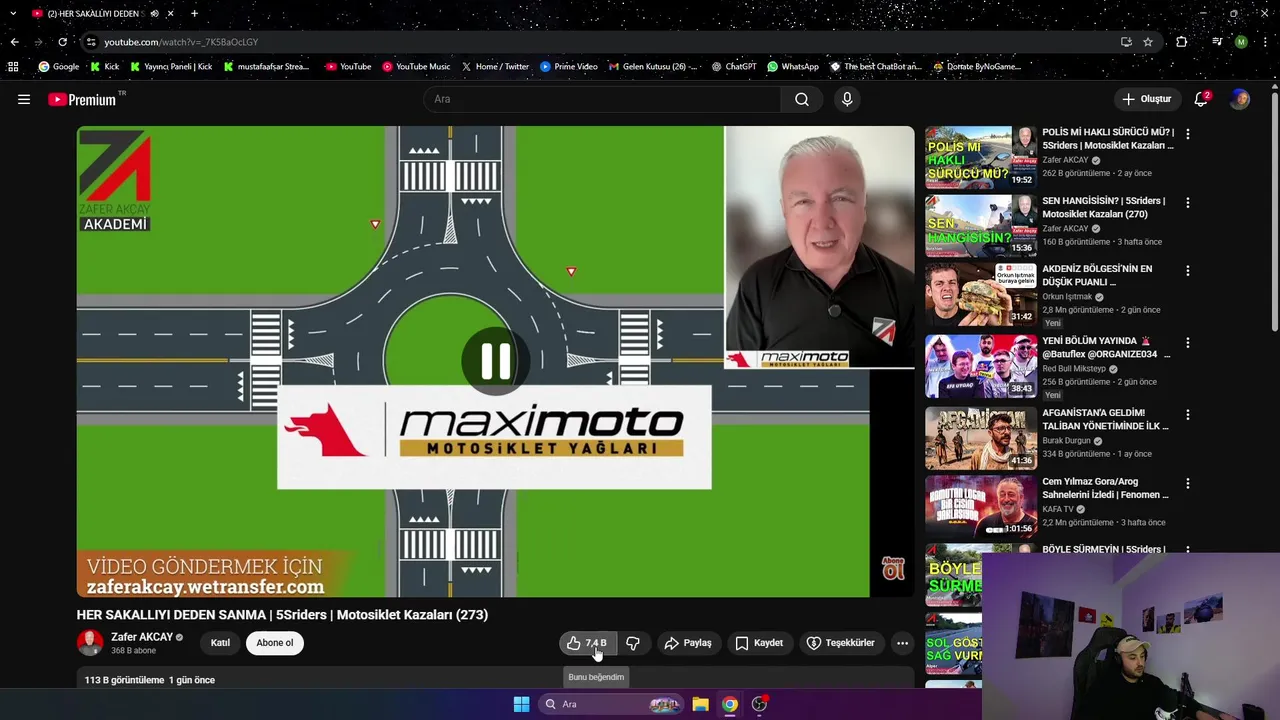Save video with Kaydet button
Screen dimensions: 1280x720
point(760,643)
